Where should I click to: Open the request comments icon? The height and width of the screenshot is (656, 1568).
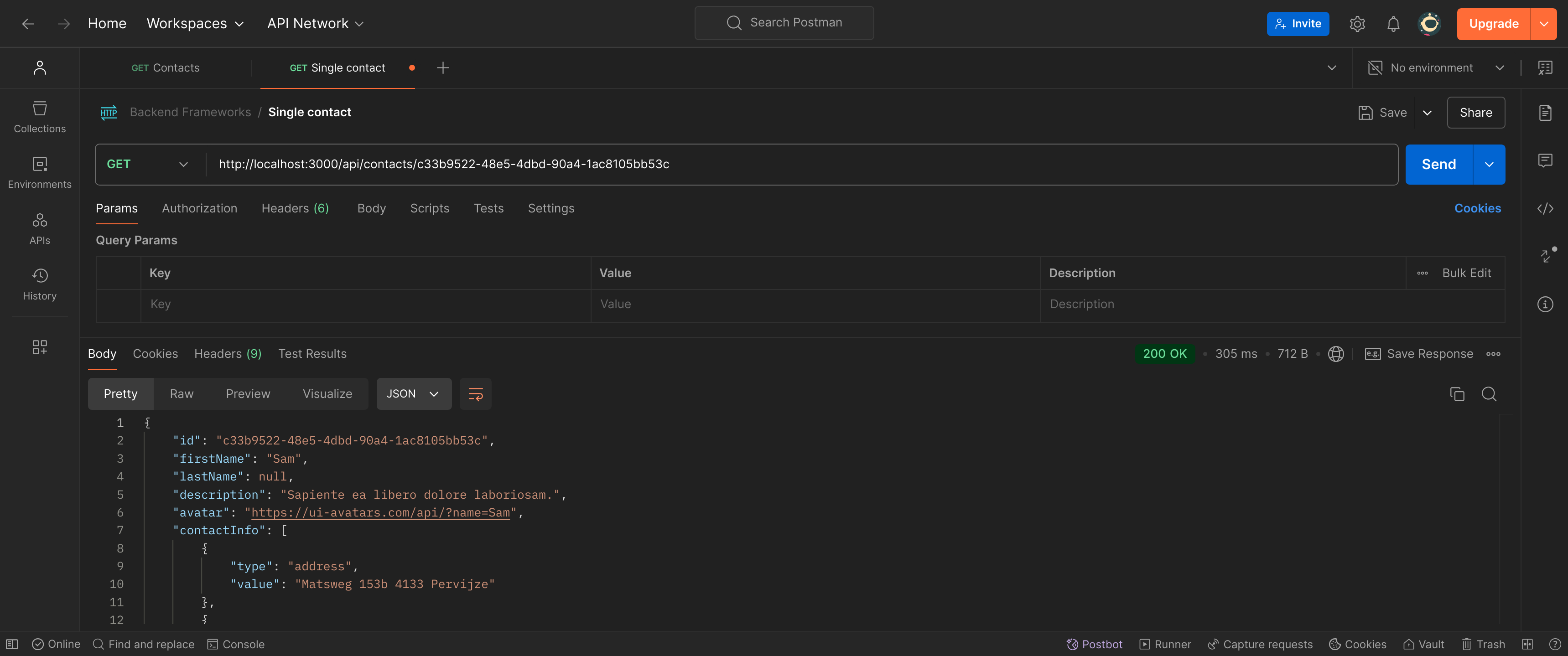coord(1545,160)
